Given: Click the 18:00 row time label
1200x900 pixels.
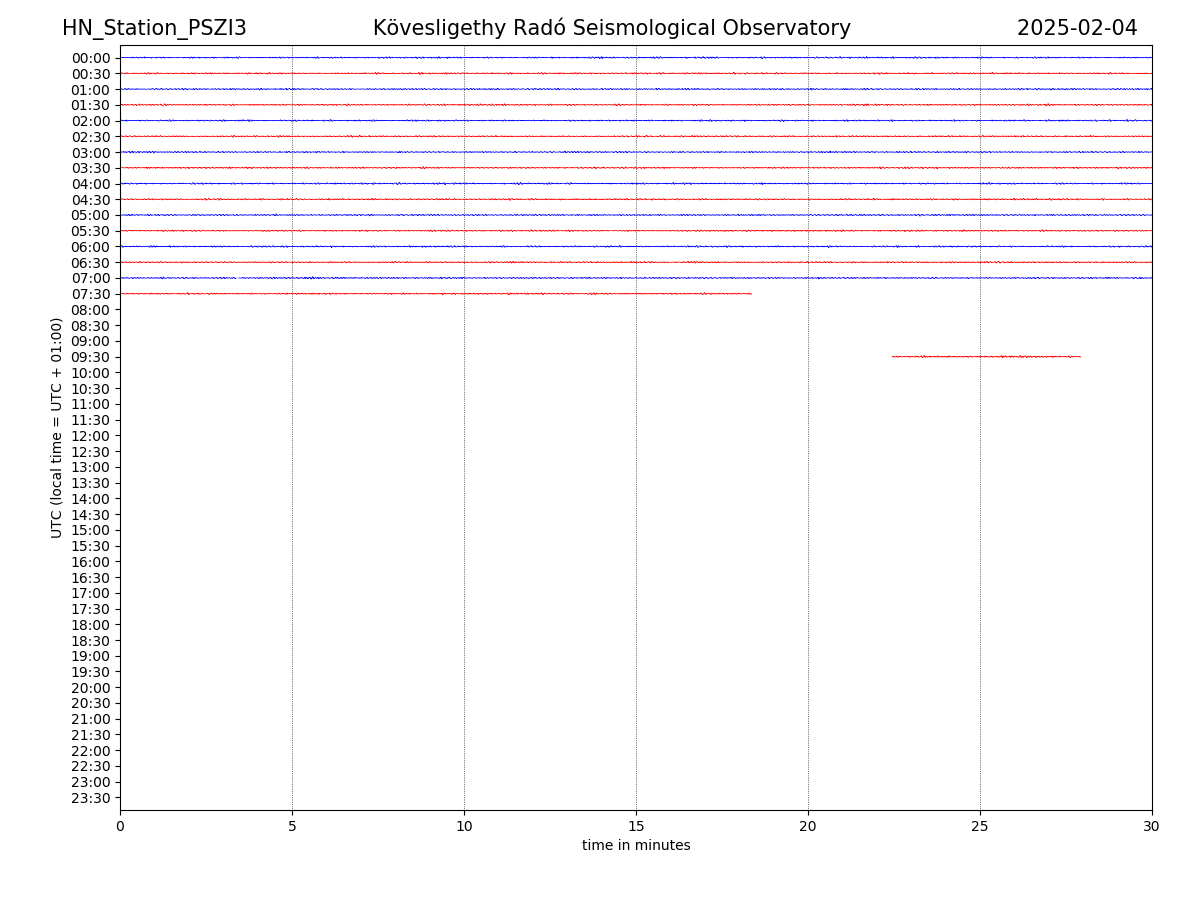Looking at the screenshot, I should point(91,625).
